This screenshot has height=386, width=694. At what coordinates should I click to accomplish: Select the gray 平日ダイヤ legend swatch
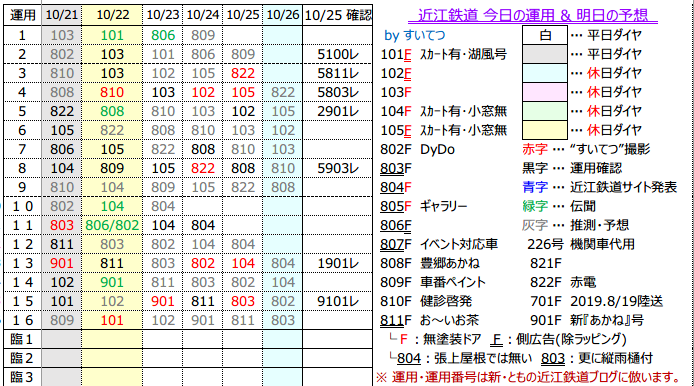click(544, 54)
